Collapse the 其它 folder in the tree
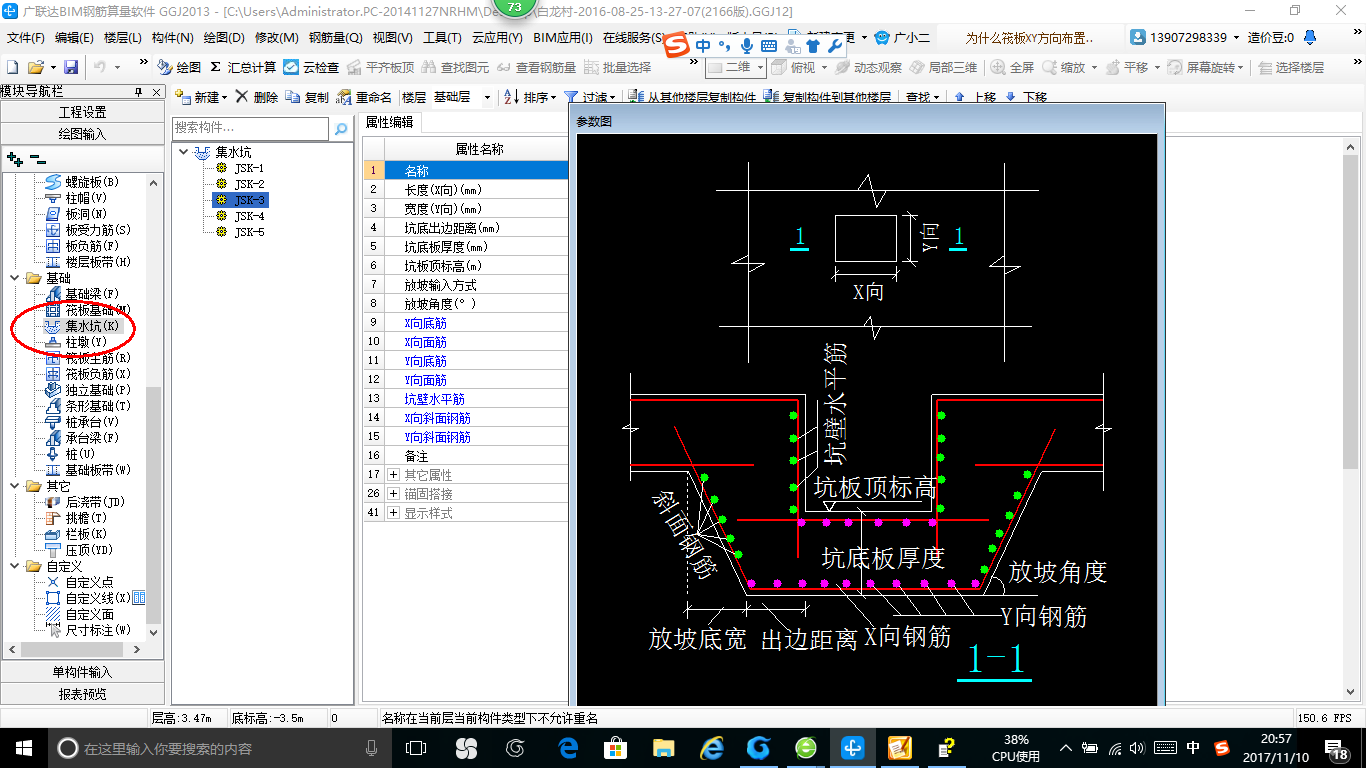This screenshot has width=1366, height=768. (15, 486)
